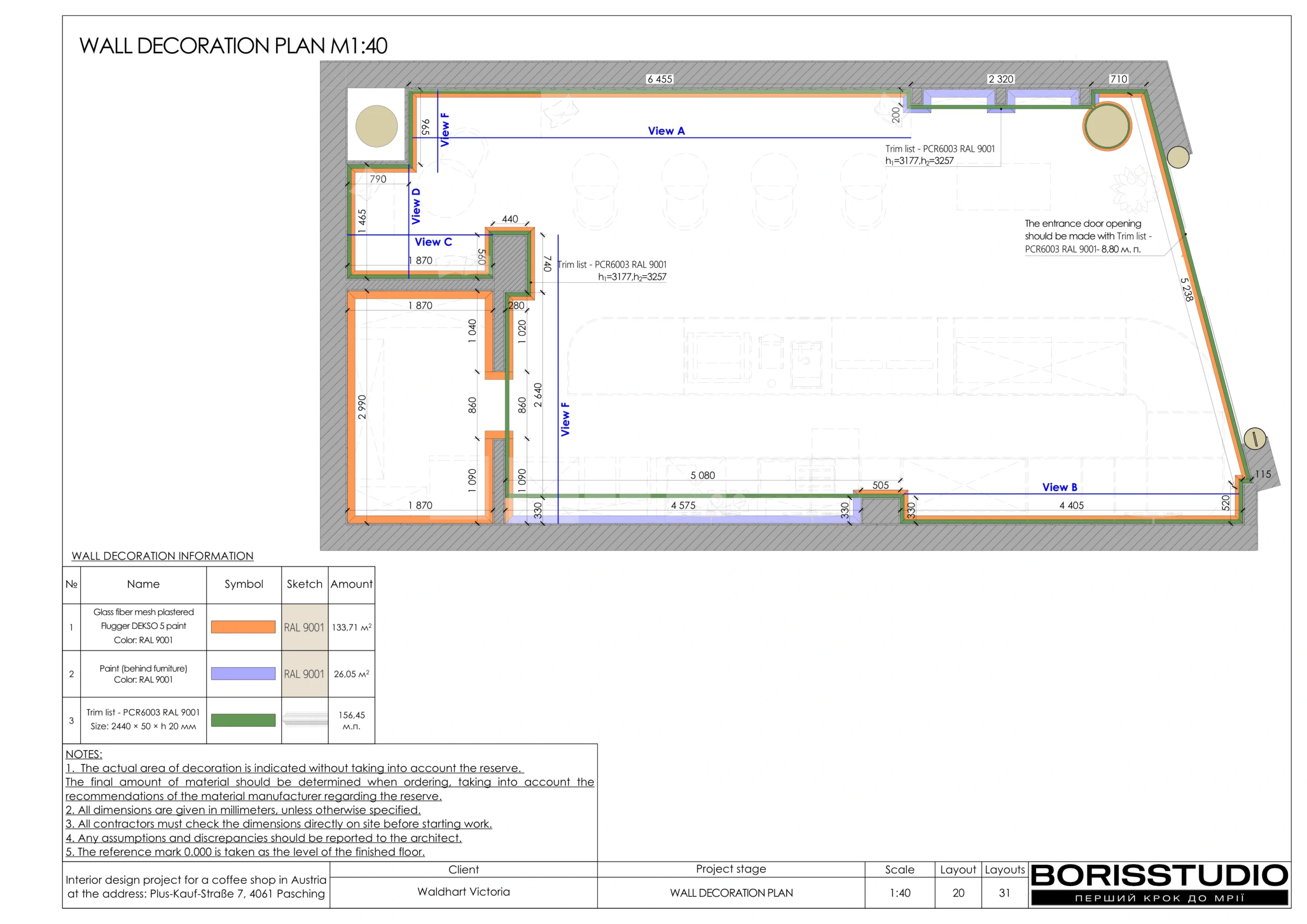
Task: Click the green trim list swatch
Action: tap(243, 720)
